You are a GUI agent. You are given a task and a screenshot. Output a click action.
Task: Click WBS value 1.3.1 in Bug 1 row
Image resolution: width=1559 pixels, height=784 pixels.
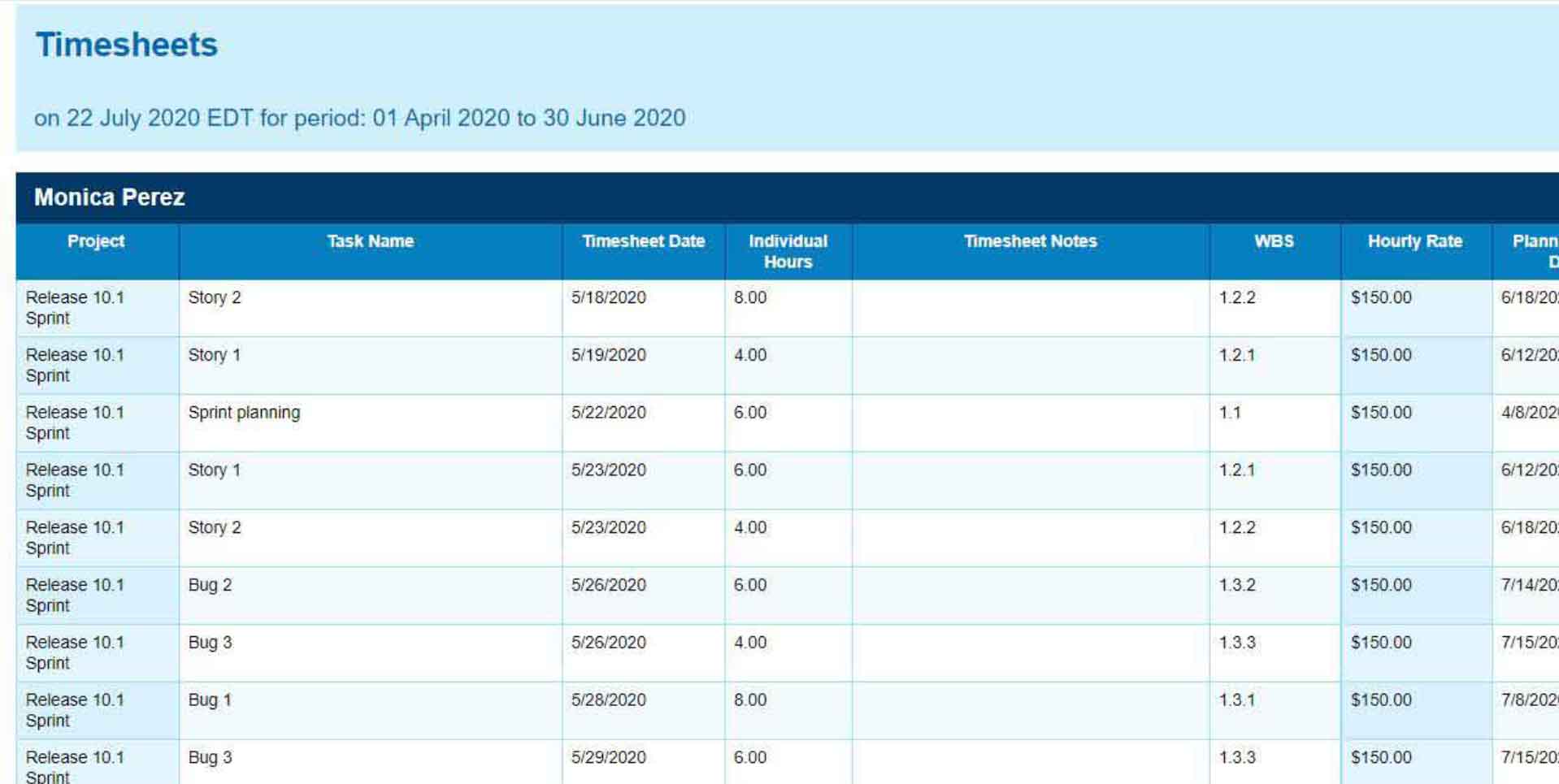pyautogui.click(x=1237, y=700)
